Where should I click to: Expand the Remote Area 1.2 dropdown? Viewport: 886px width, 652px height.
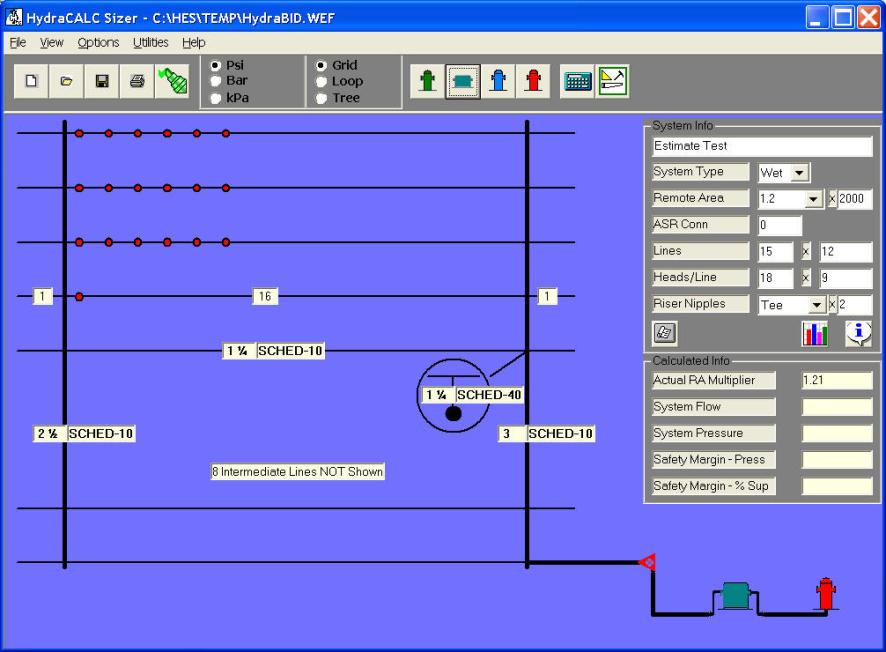(813, 199)
